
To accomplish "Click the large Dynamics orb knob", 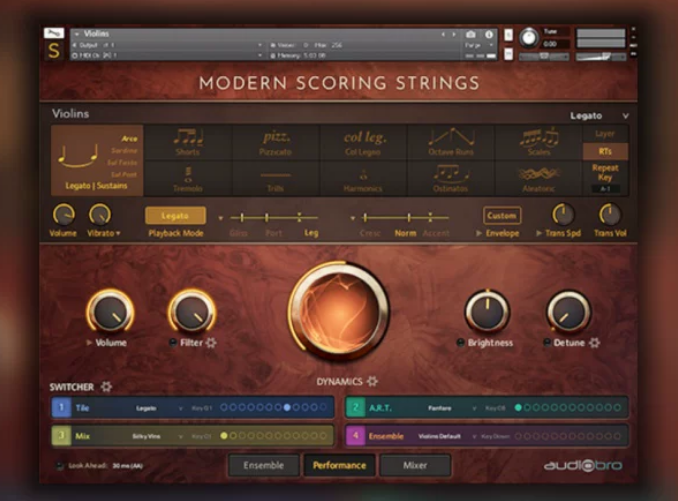I will (339, 311).
